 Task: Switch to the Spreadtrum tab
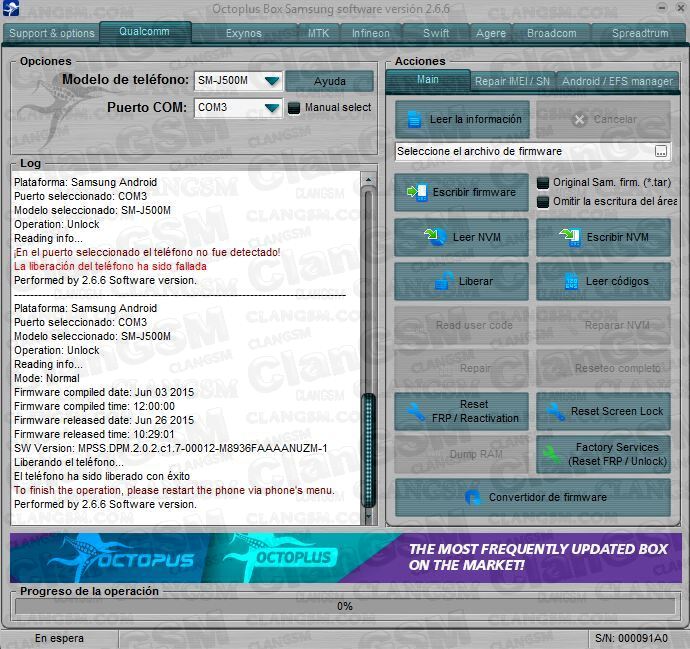(640, 33)
